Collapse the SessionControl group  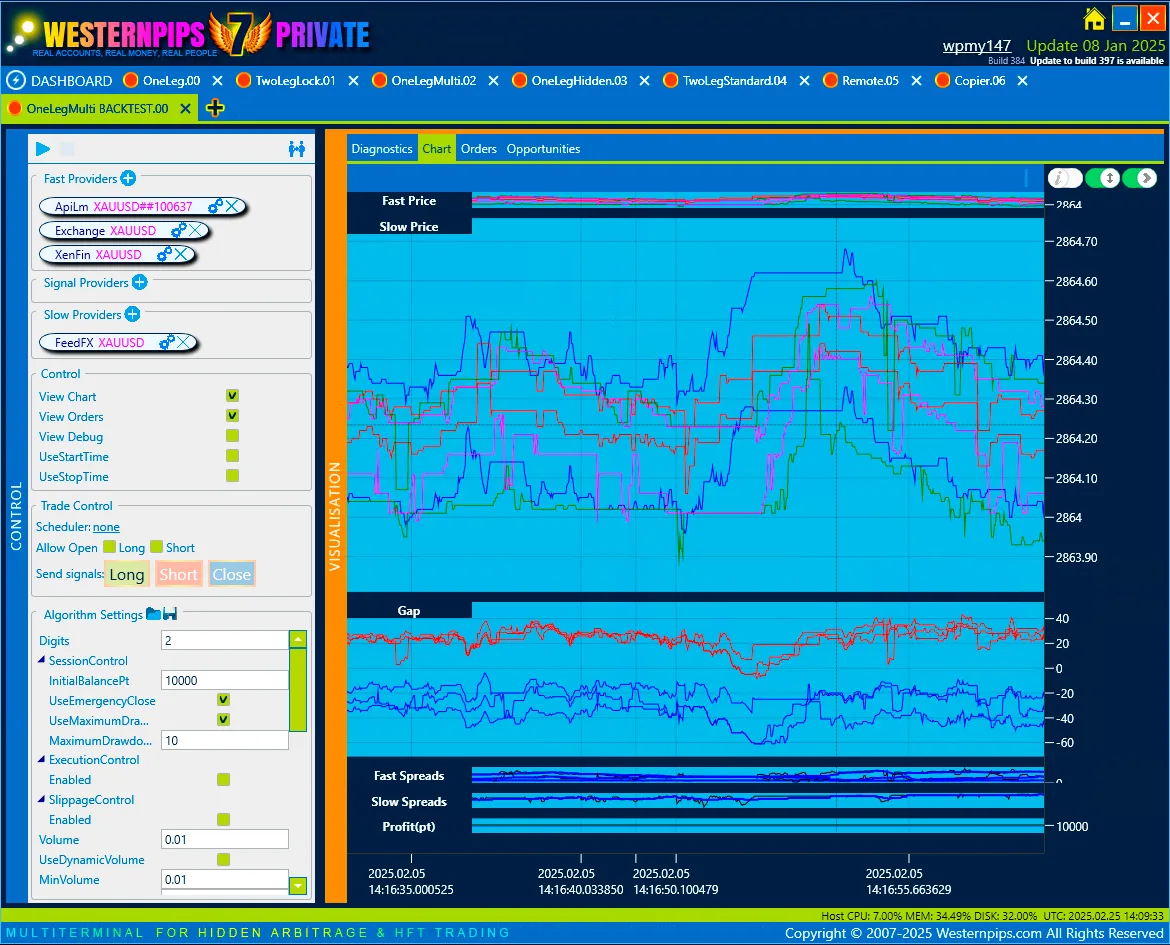42,660
